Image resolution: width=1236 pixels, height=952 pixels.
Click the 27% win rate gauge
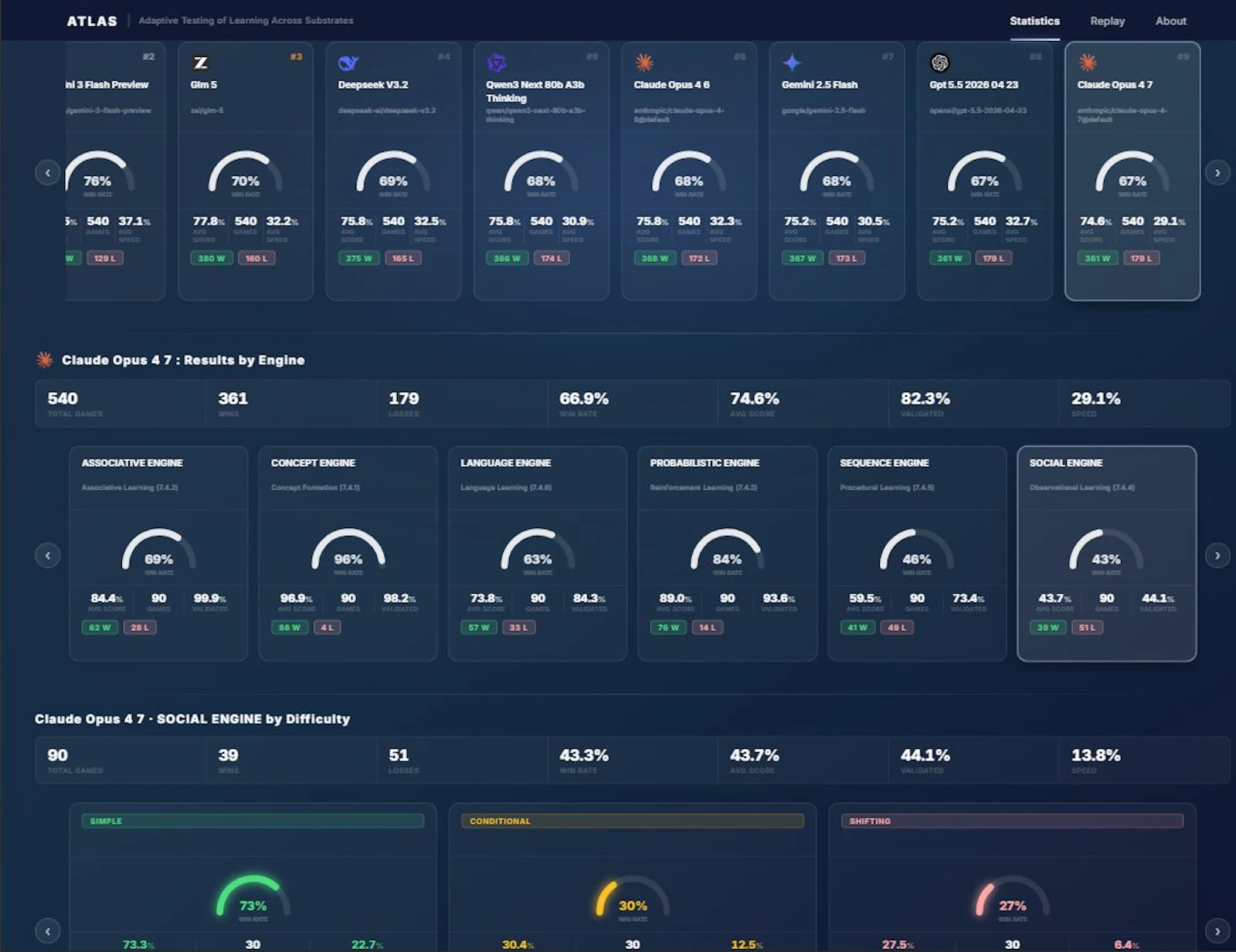tap(1012, 897)
